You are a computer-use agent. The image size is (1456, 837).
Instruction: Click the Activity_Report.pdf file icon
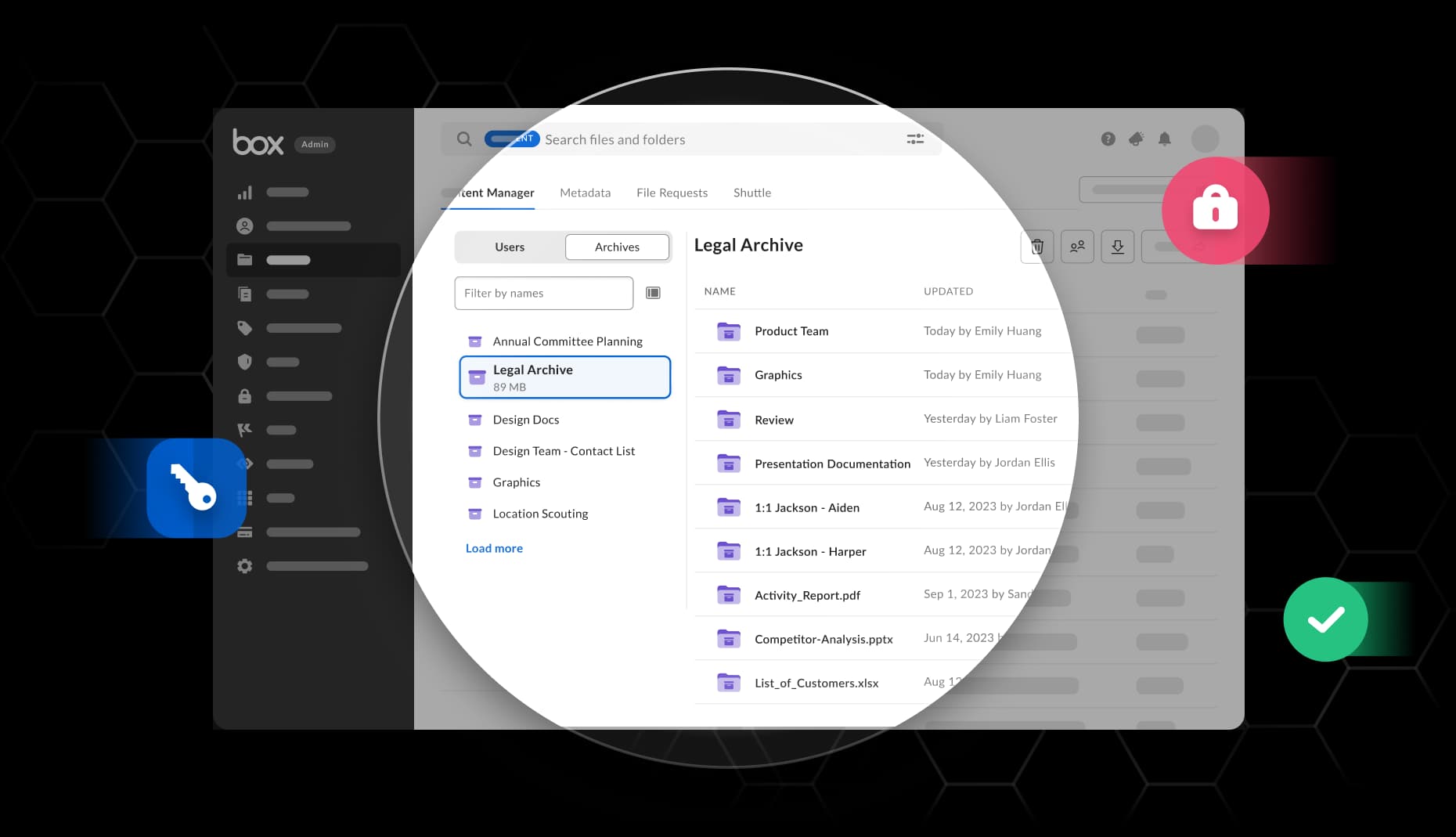pyautogui.click(x=729, y=595)
